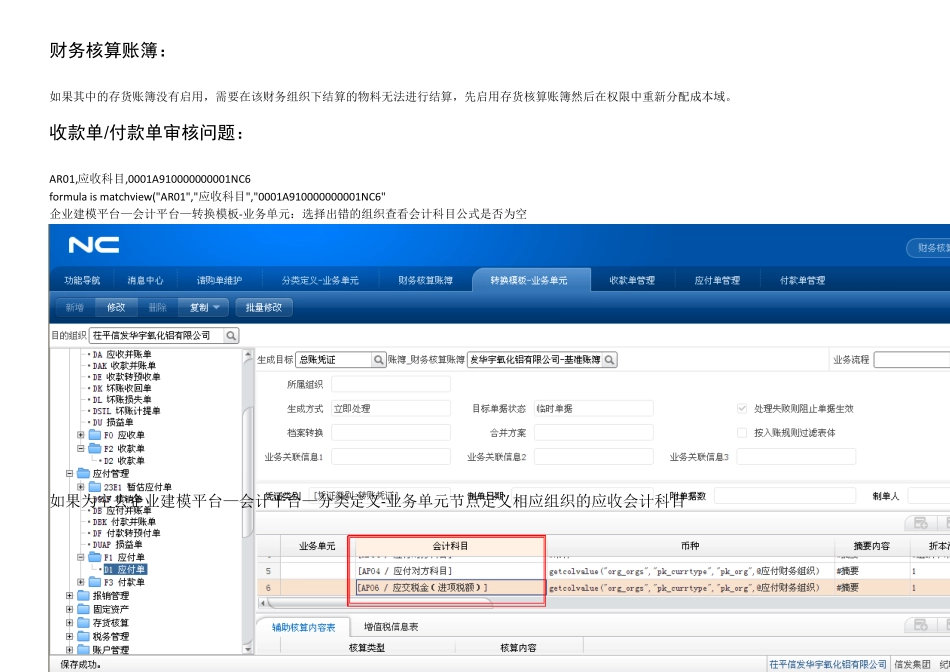The height and width of the screenshot is (672, 950).
Task: Expand the 税务管理 node
Action: point(69,636)
